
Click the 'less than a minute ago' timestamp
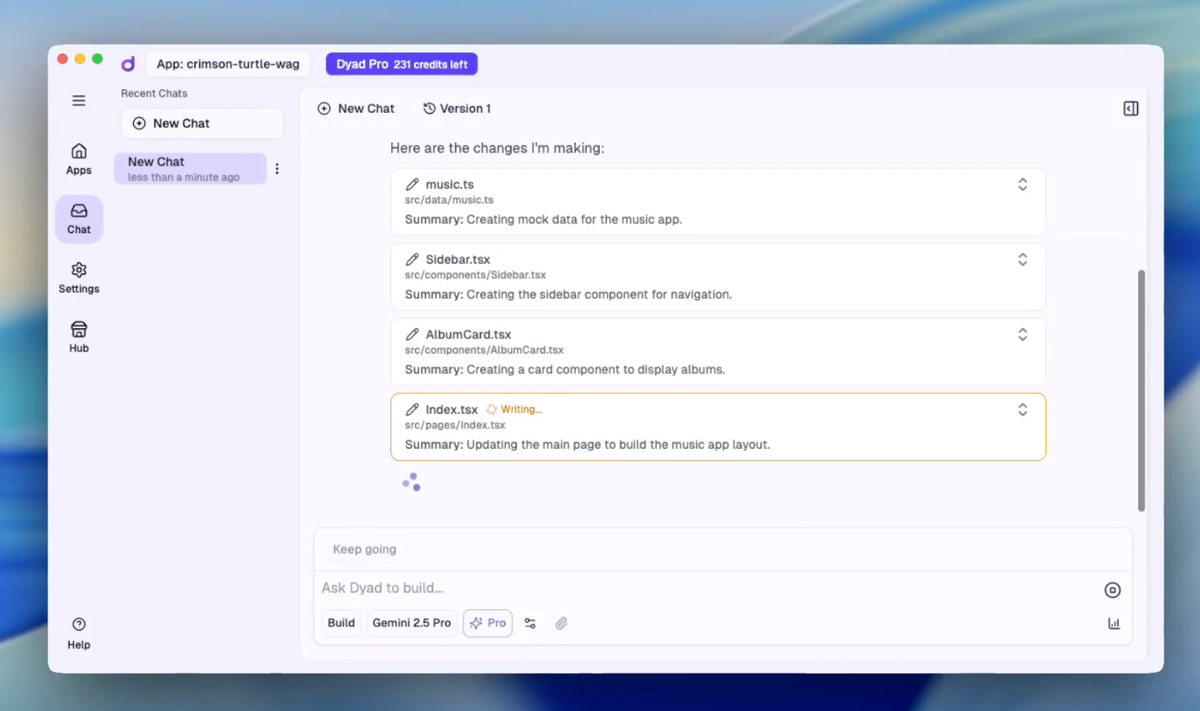184,177
